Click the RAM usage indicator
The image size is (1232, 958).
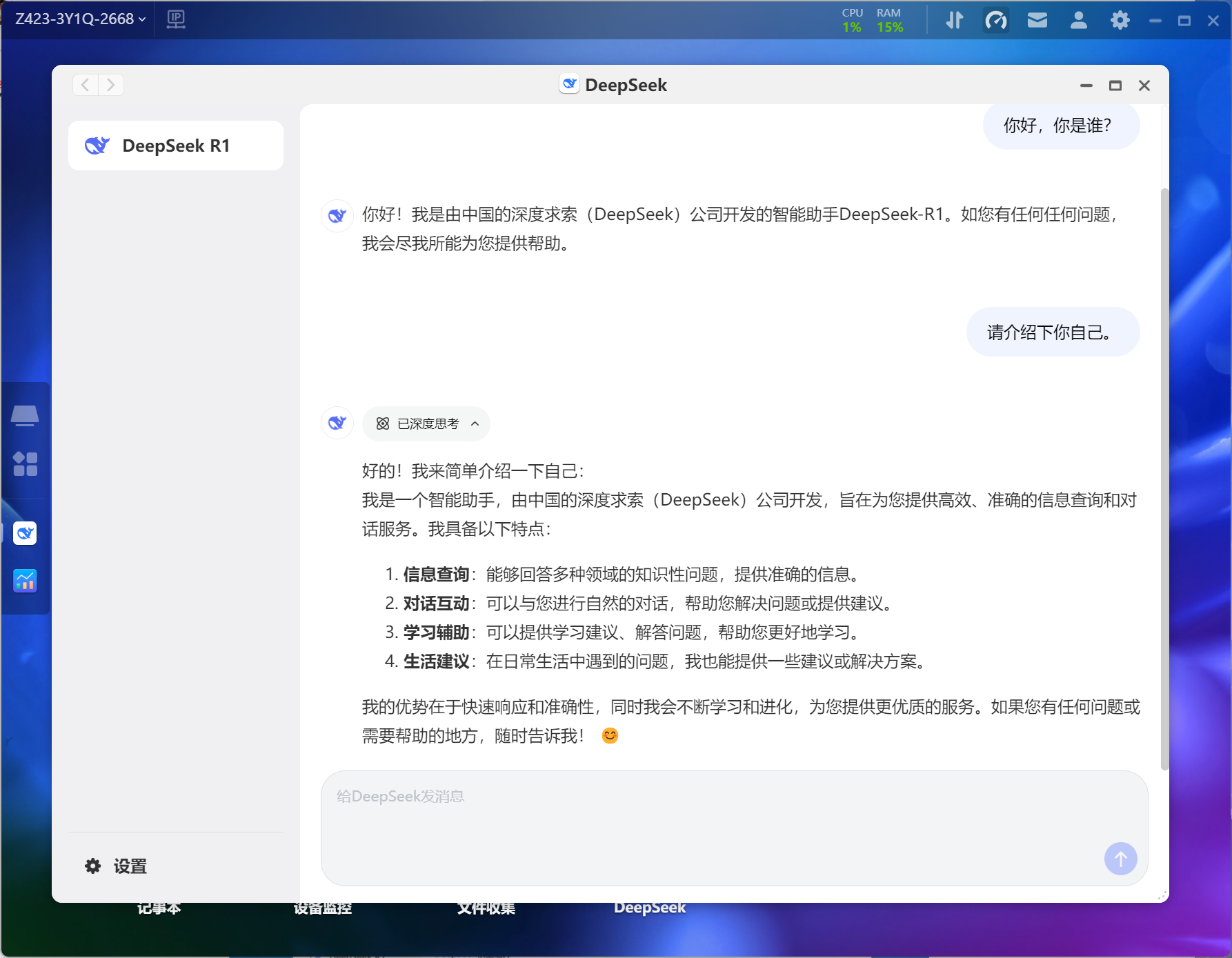click(890, 20)
